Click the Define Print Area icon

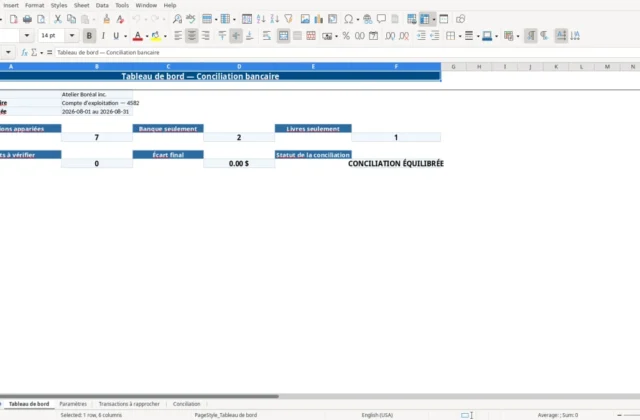click(x=411, y=19)
